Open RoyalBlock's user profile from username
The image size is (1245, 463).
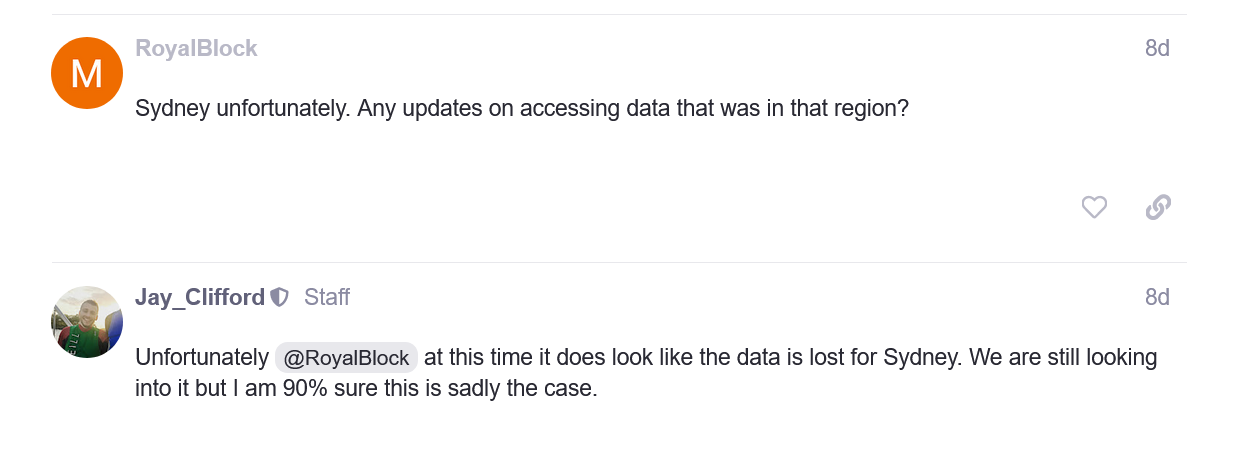[x=196, y=48]
